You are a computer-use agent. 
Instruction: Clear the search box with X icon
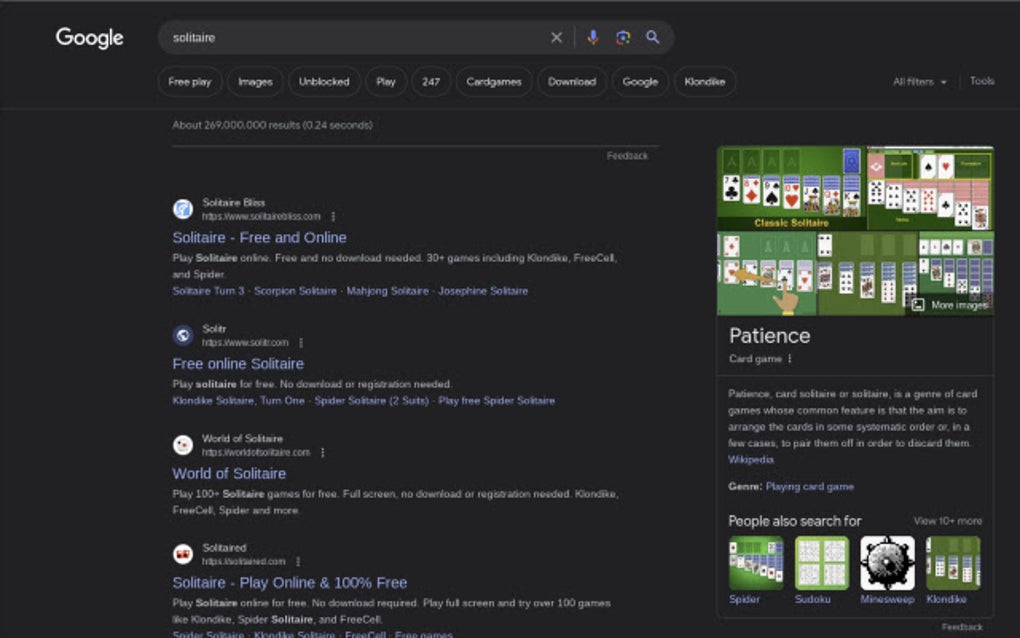[x=556, y=38]
